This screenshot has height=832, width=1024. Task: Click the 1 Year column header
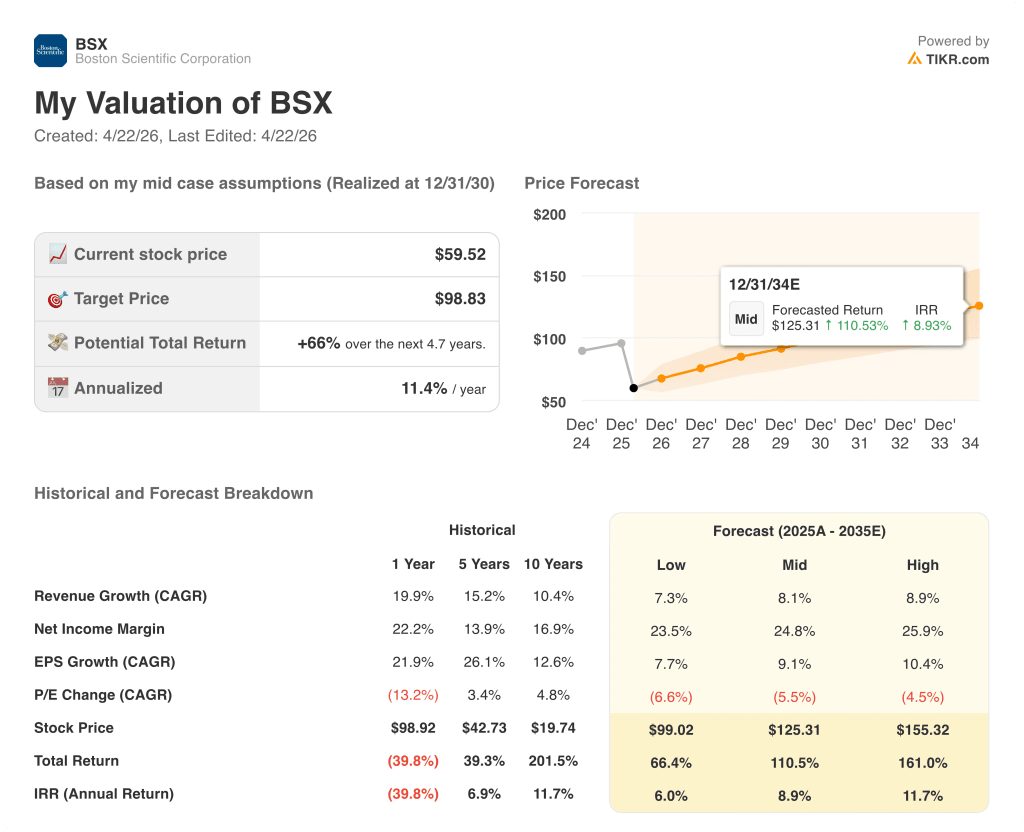[x=413, y=564]
